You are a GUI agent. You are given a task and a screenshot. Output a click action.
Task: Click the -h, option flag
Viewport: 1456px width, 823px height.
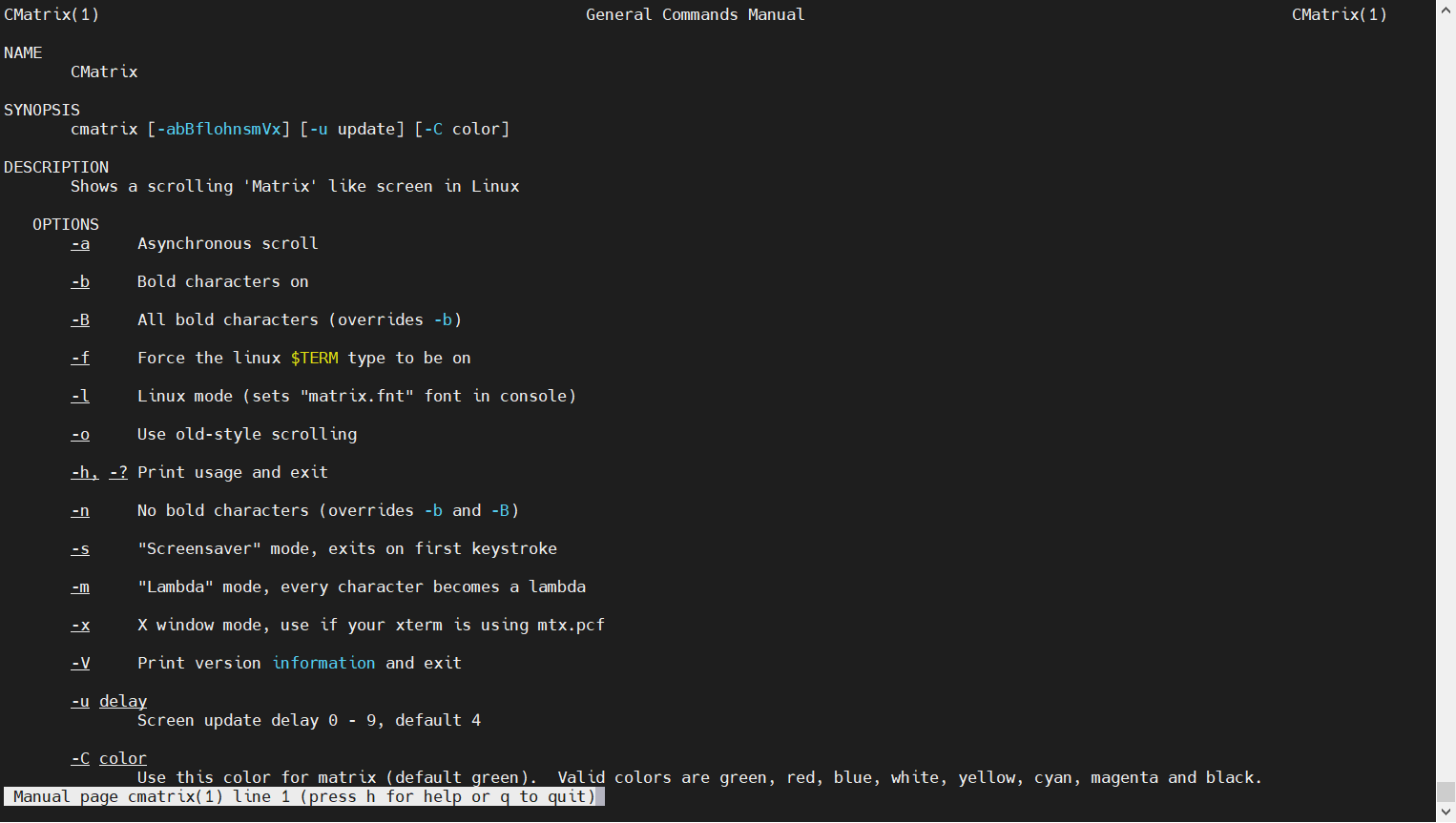point(85,472)
